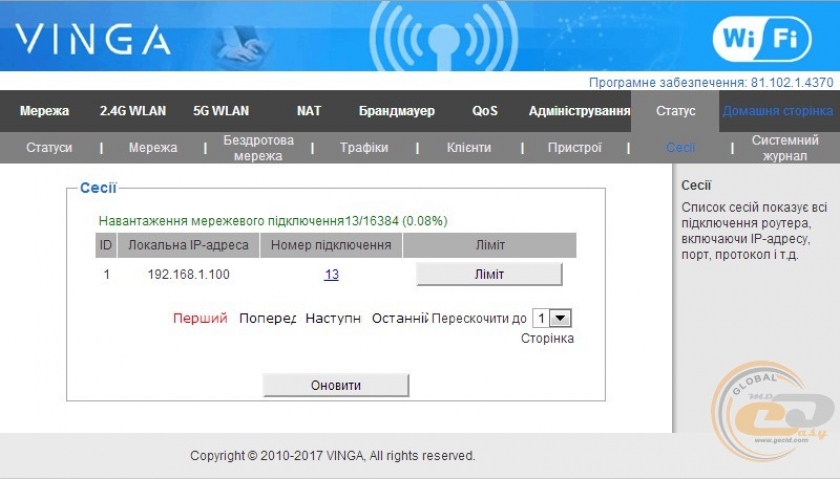This screenshot has width=840, height=479.
Task: Open the 5G WLAN menu
Action: point(221,111)
